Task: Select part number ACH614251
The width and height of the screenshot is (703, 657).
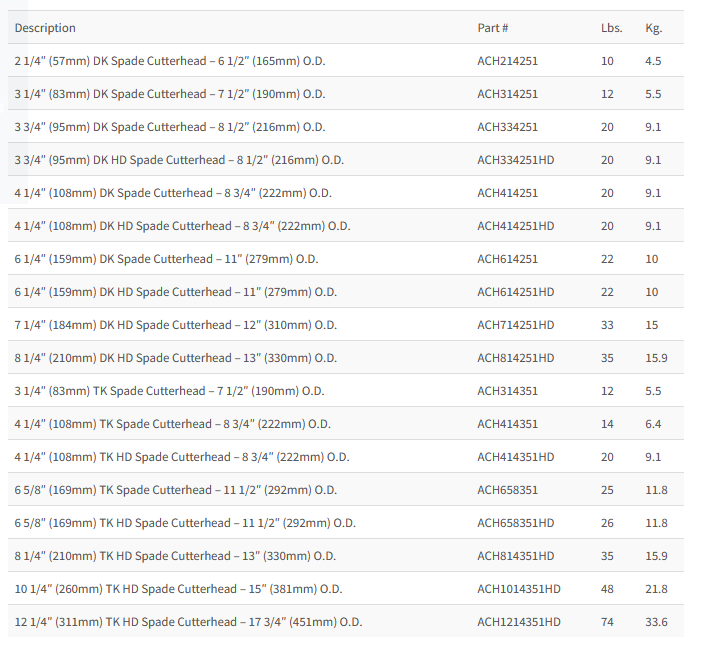Action: click(x=507, y=259)
